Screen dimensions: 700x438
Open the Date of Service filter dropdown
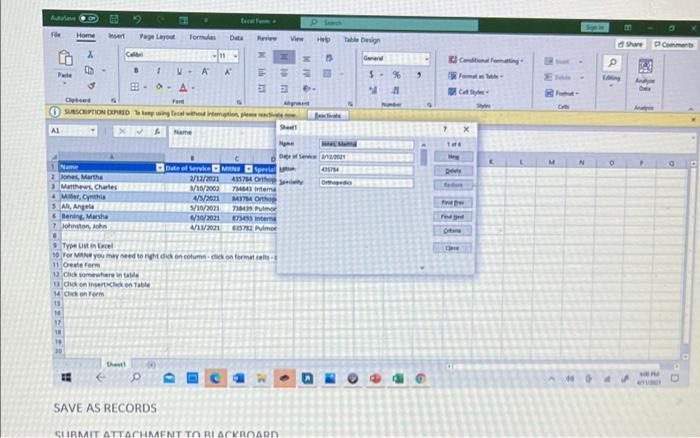(x=216, y=168)
